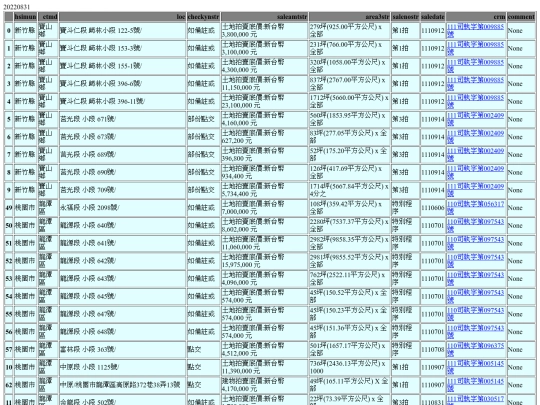540x405 pixels.
Task: Click the area3str column header
Action: [x=349, y=17]
